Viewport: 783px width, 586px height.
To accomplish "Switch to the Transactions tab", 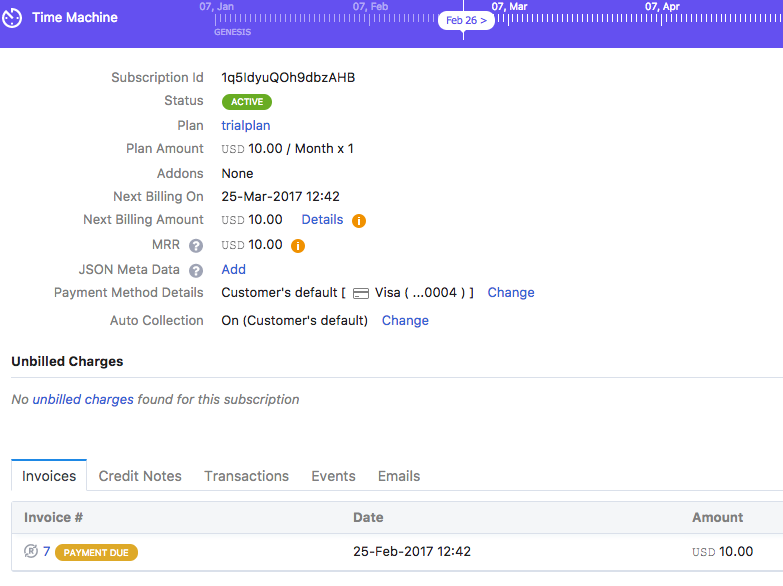I will (246, 476).
